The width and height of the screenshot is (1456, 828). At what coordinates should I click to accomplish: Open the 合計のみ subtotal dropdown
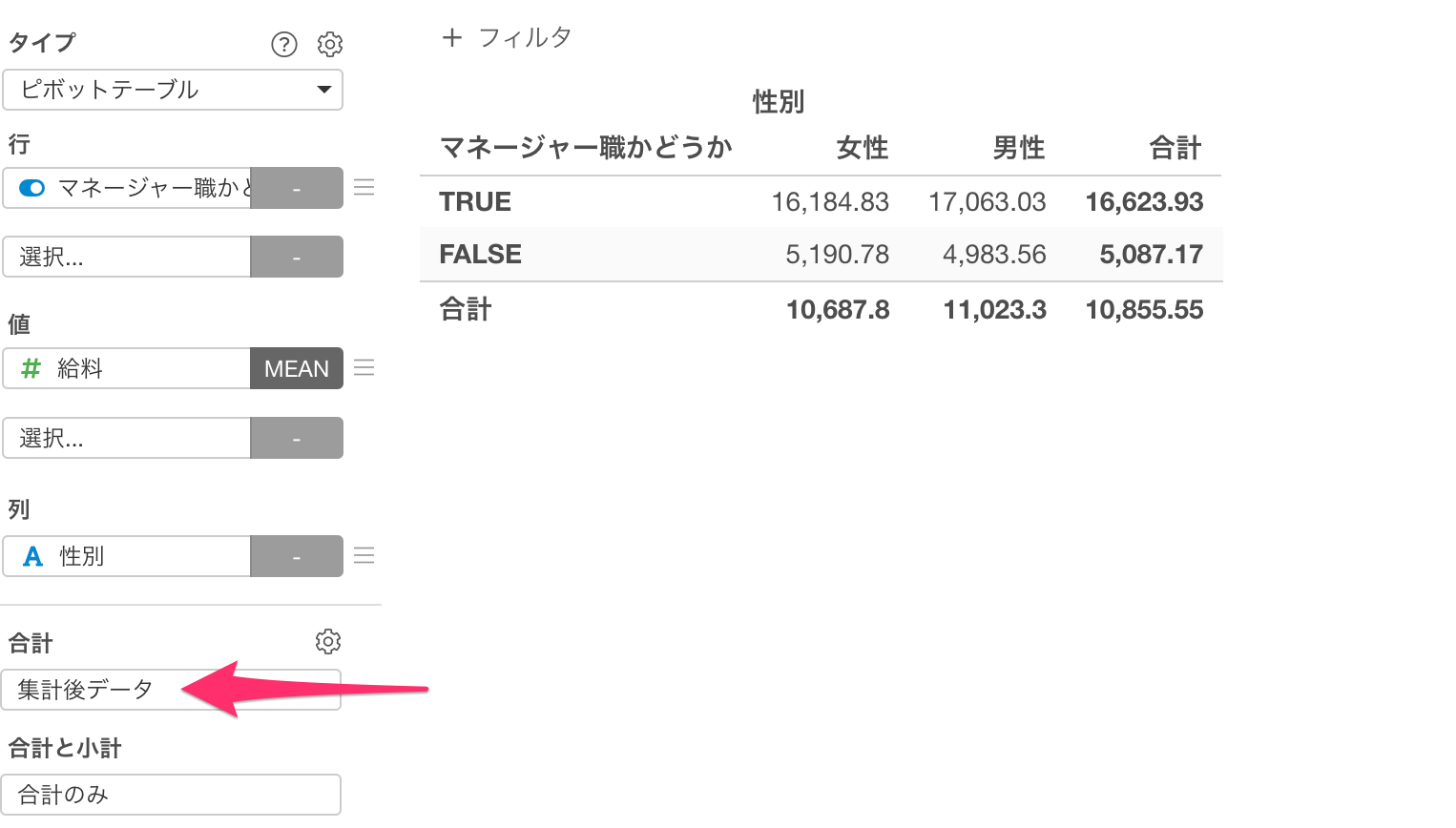point(171,795)
